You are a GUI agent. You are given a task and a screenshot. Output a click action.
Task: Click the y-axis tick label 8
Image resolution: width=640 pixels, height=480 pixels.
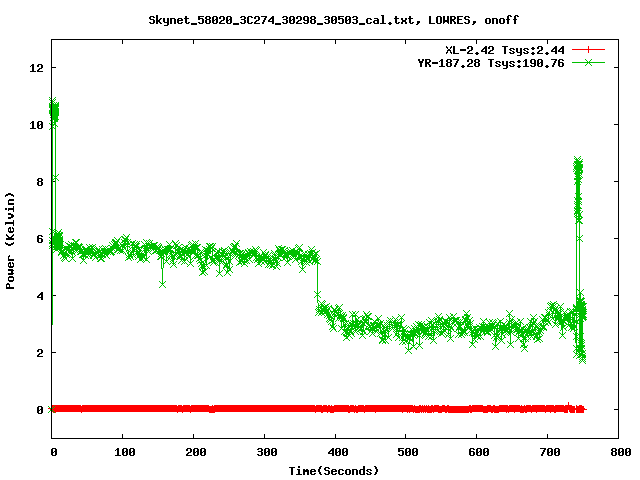pos(40,182)
